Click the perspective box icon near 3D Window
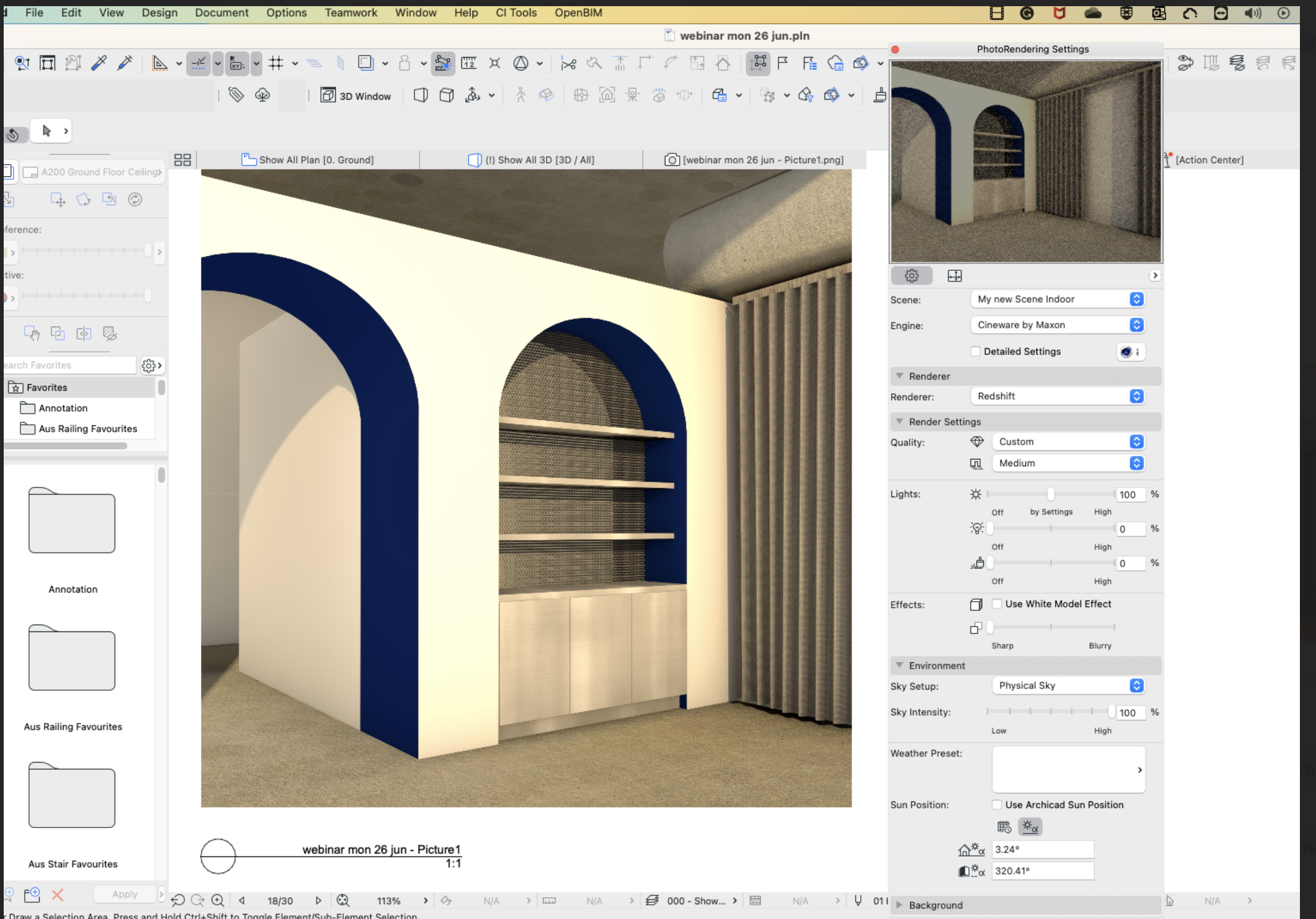This screenshot has width=1316, height=919. pyautogui.click(x=421, y=95)
